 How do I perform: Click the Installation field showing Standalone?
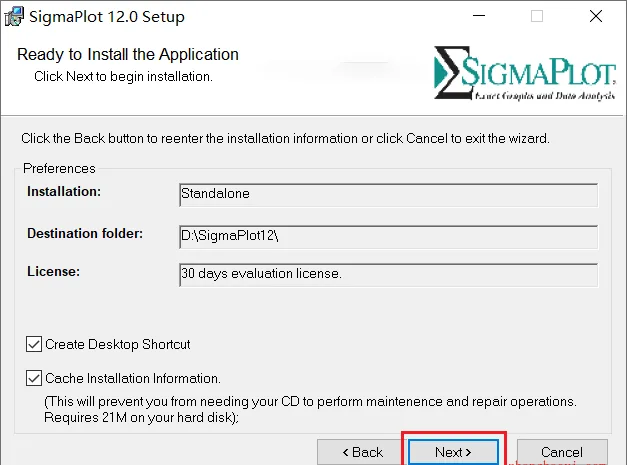tap(389, 195)
